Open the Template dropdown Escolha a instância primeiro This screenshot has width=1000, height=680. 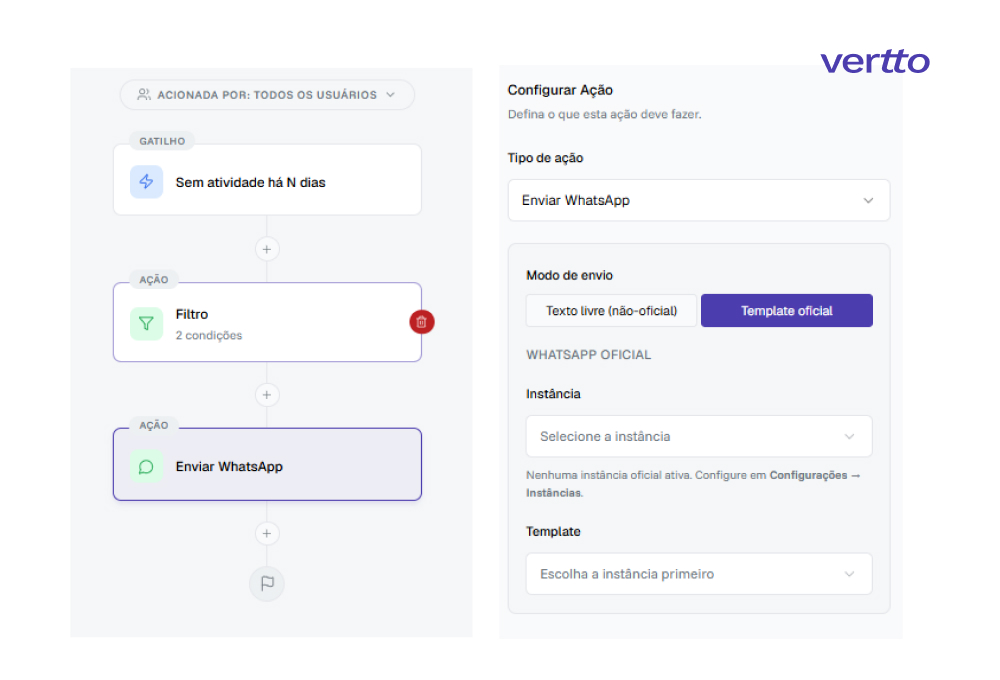click(698, 574)
